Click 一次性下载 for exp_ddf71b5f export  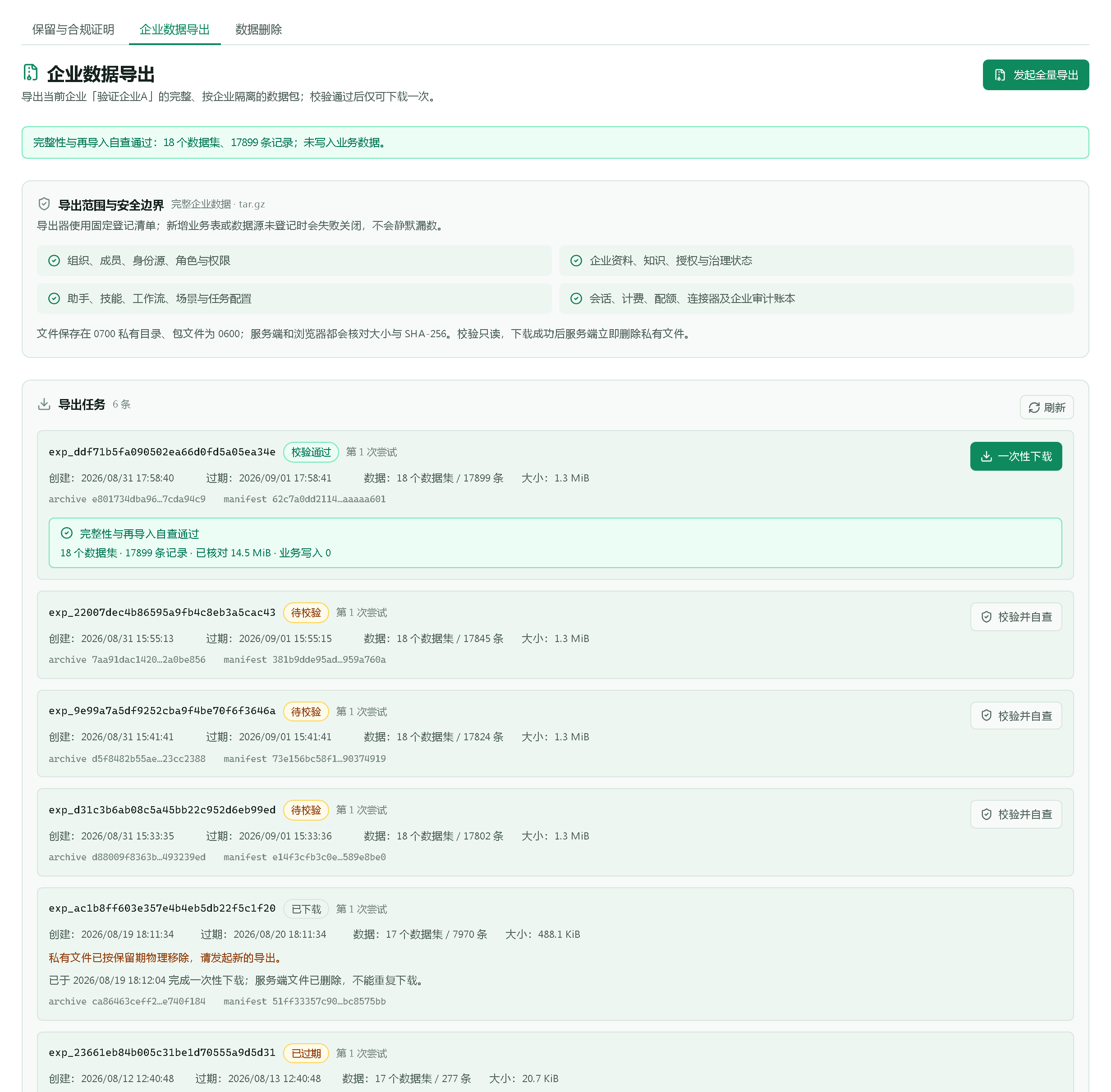click(x=1016, y=457)
